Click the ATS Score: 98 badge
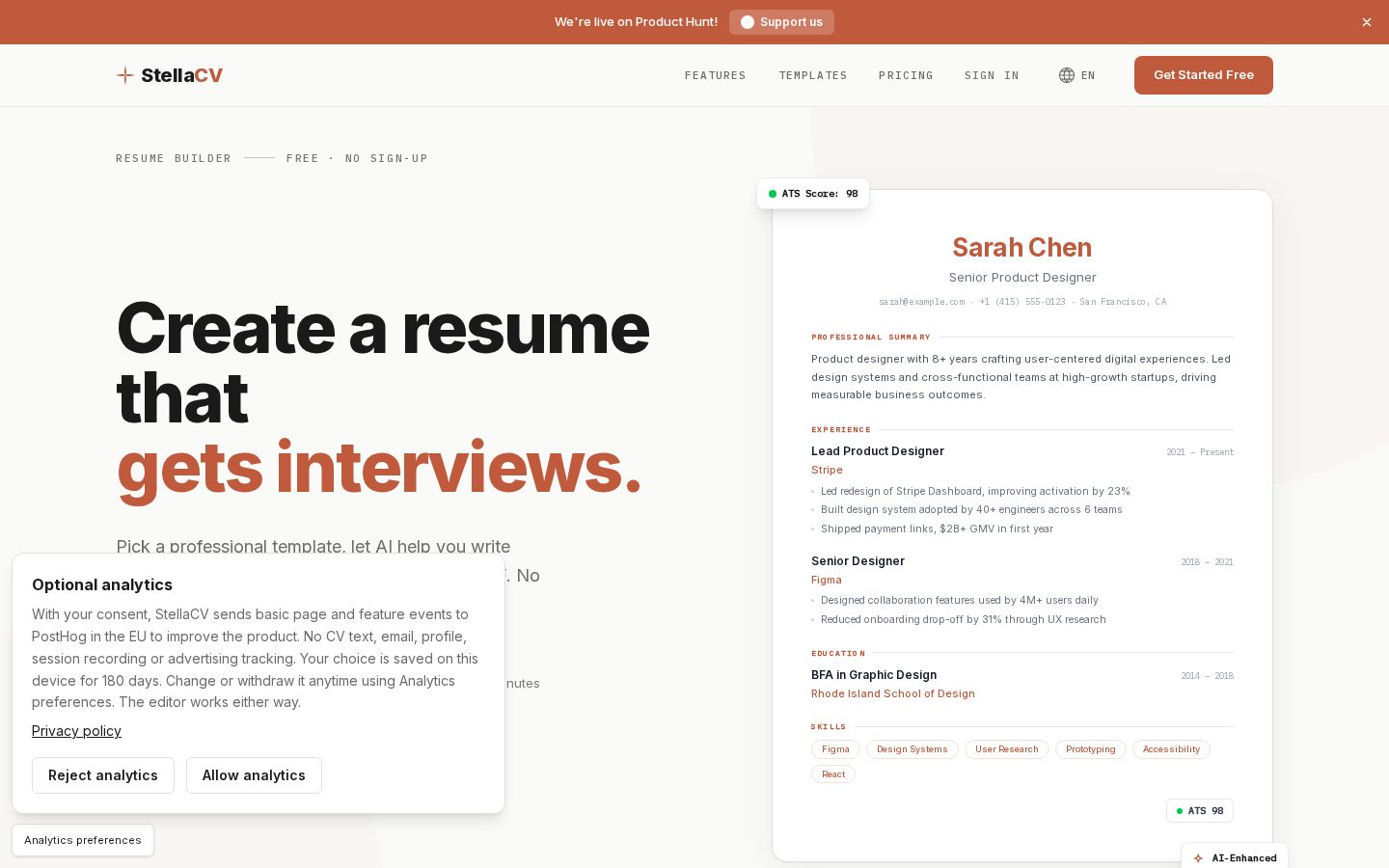1389x868 pixels. coord(813,194)
